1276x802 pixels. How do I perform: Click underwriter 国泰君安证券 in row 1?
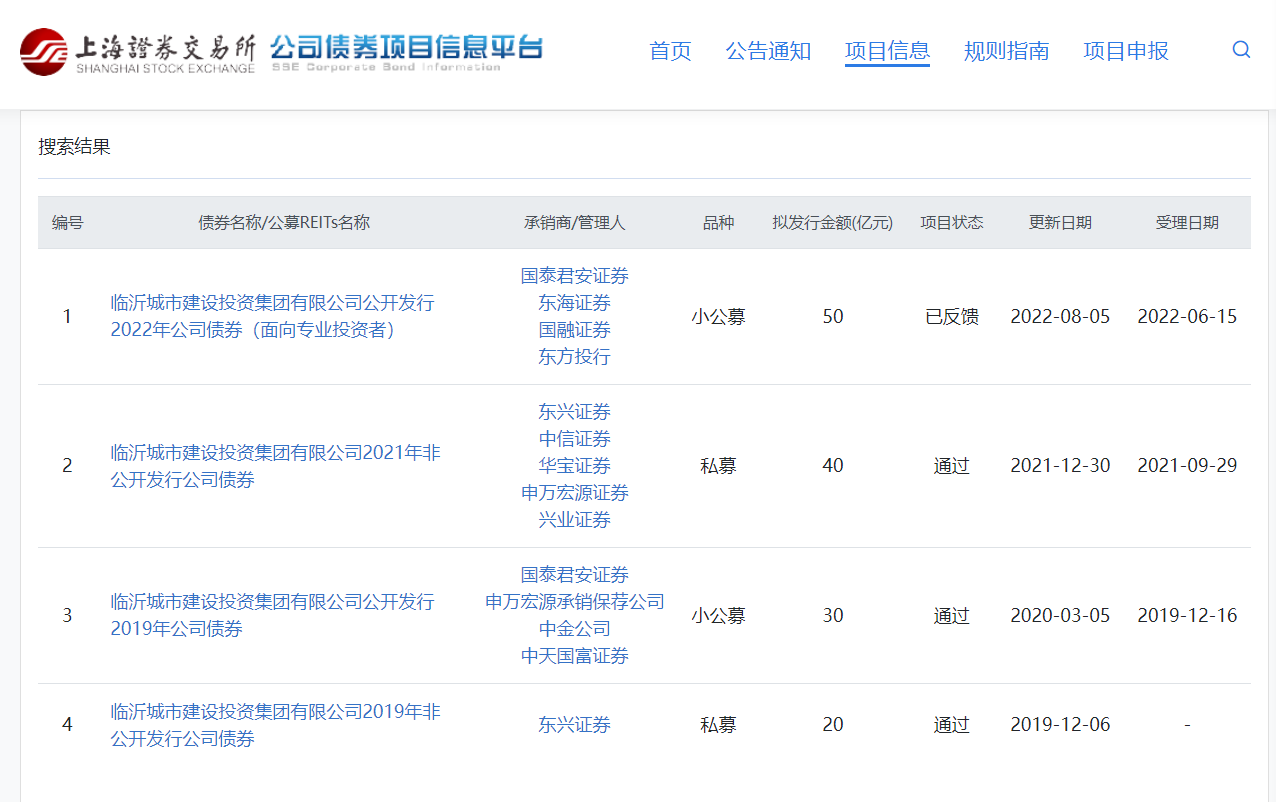point(574,276)
